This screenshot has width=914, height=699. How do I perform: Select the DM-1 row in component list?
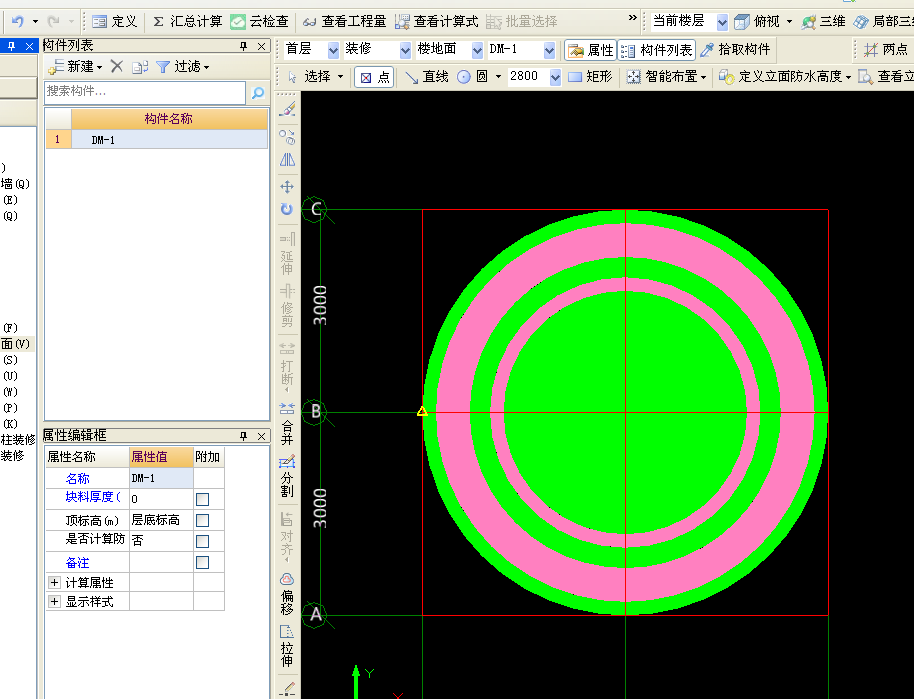click(157, 140)
